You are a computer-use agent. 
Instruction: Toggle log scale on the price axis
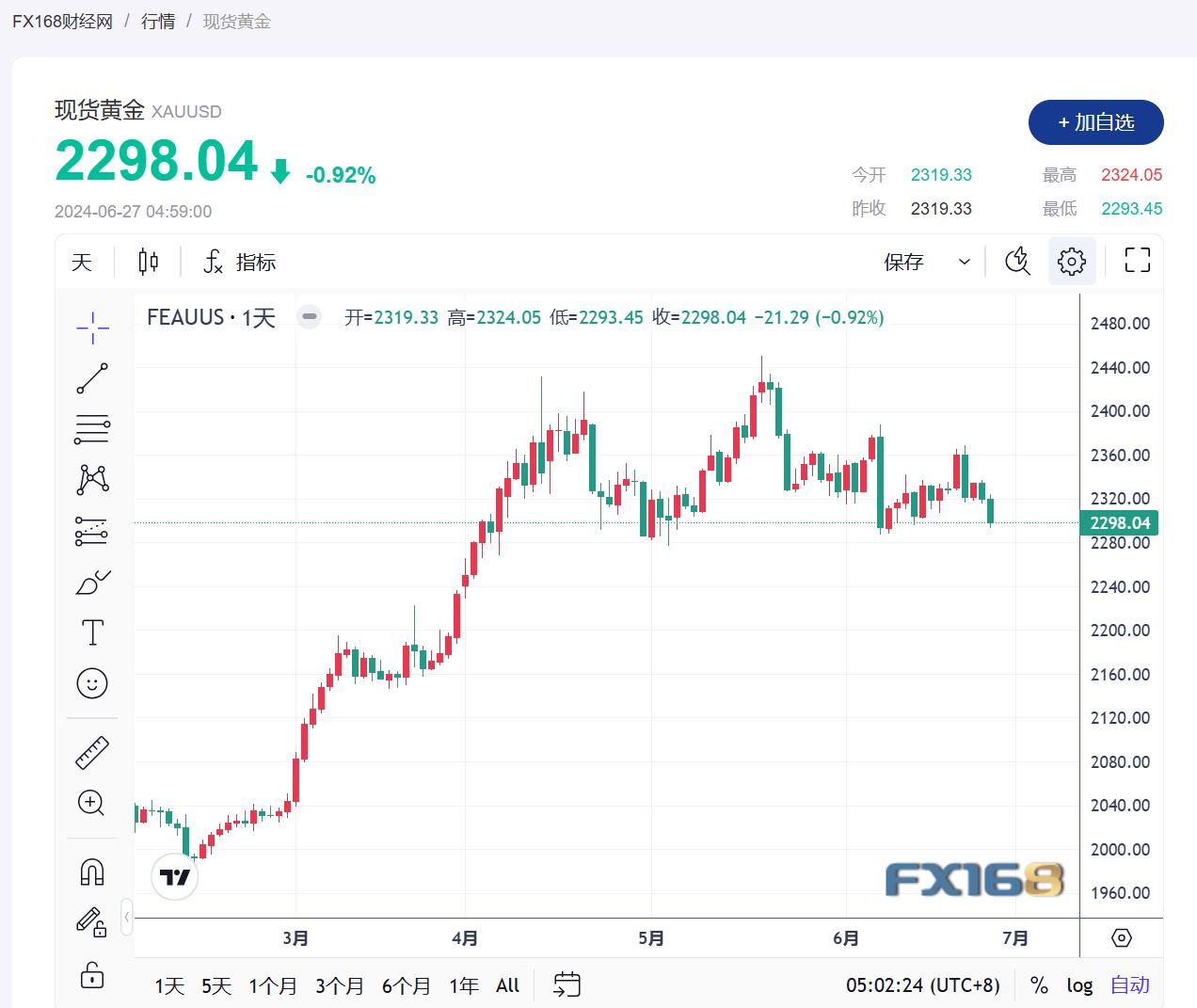point(1079,984)
